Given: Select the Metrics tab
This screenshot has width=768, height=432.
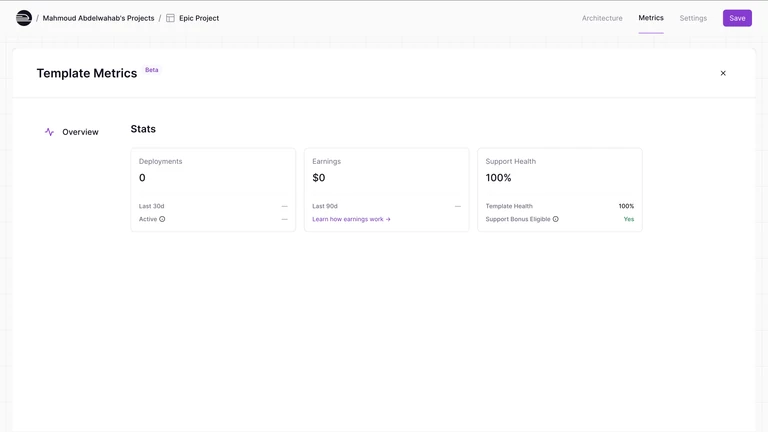Looking at the screenshot, I should pos(651,18).
